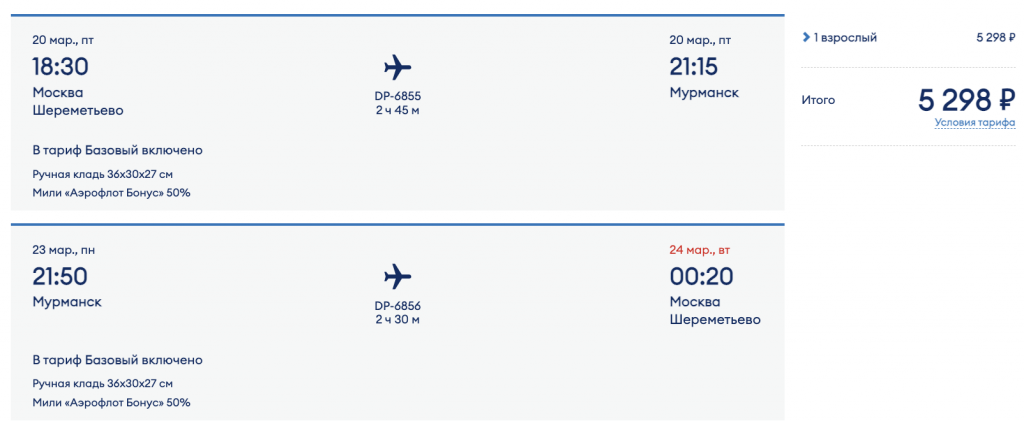Viewport: 1024px width, 421px height.
Task: Click the "2 ч 30 м" flight duration
Action: pyautogui.click(x=397, y=320)
